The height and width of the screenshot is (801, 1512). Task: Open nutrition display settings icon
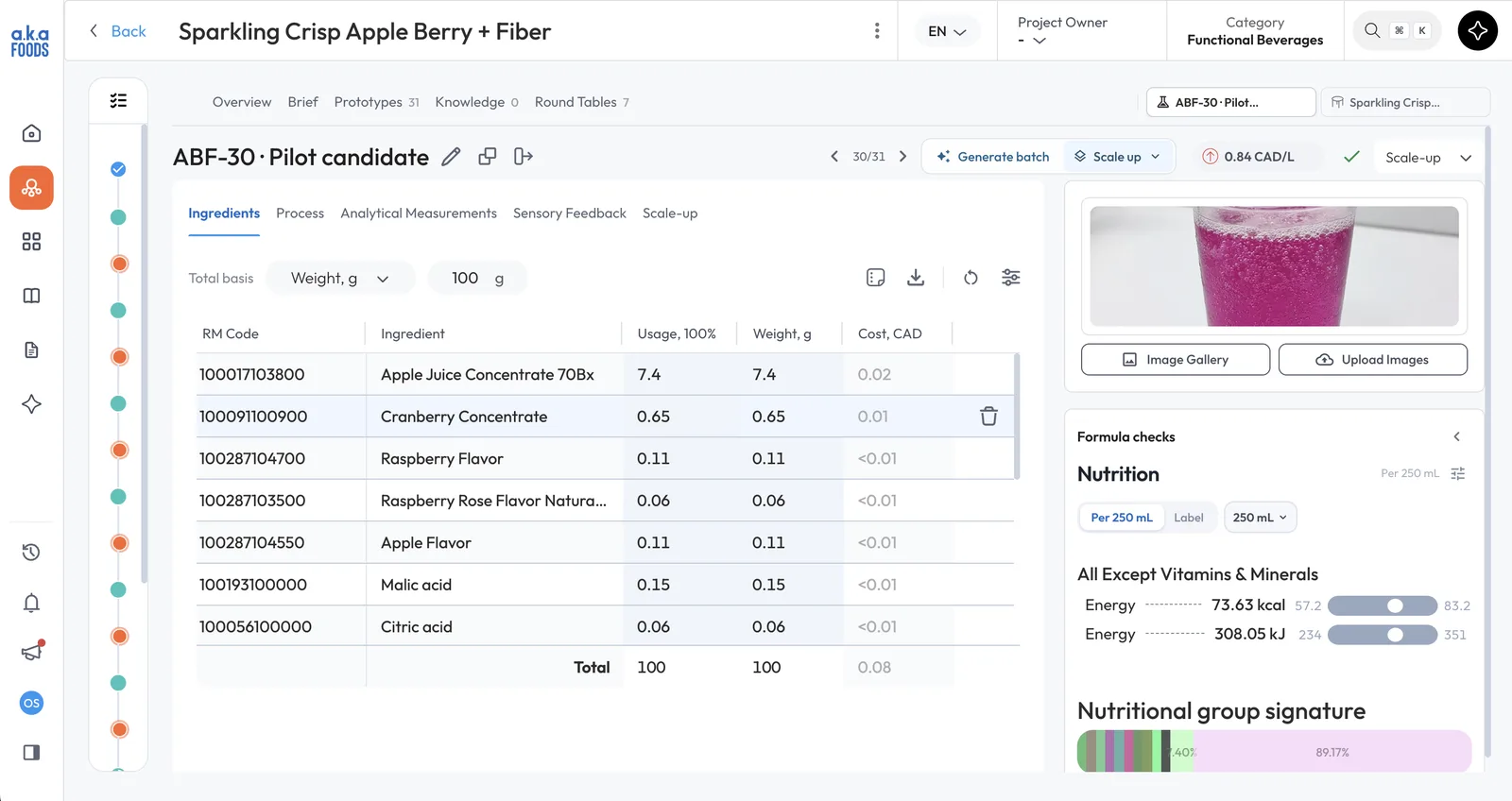[x=1458, y=473]
